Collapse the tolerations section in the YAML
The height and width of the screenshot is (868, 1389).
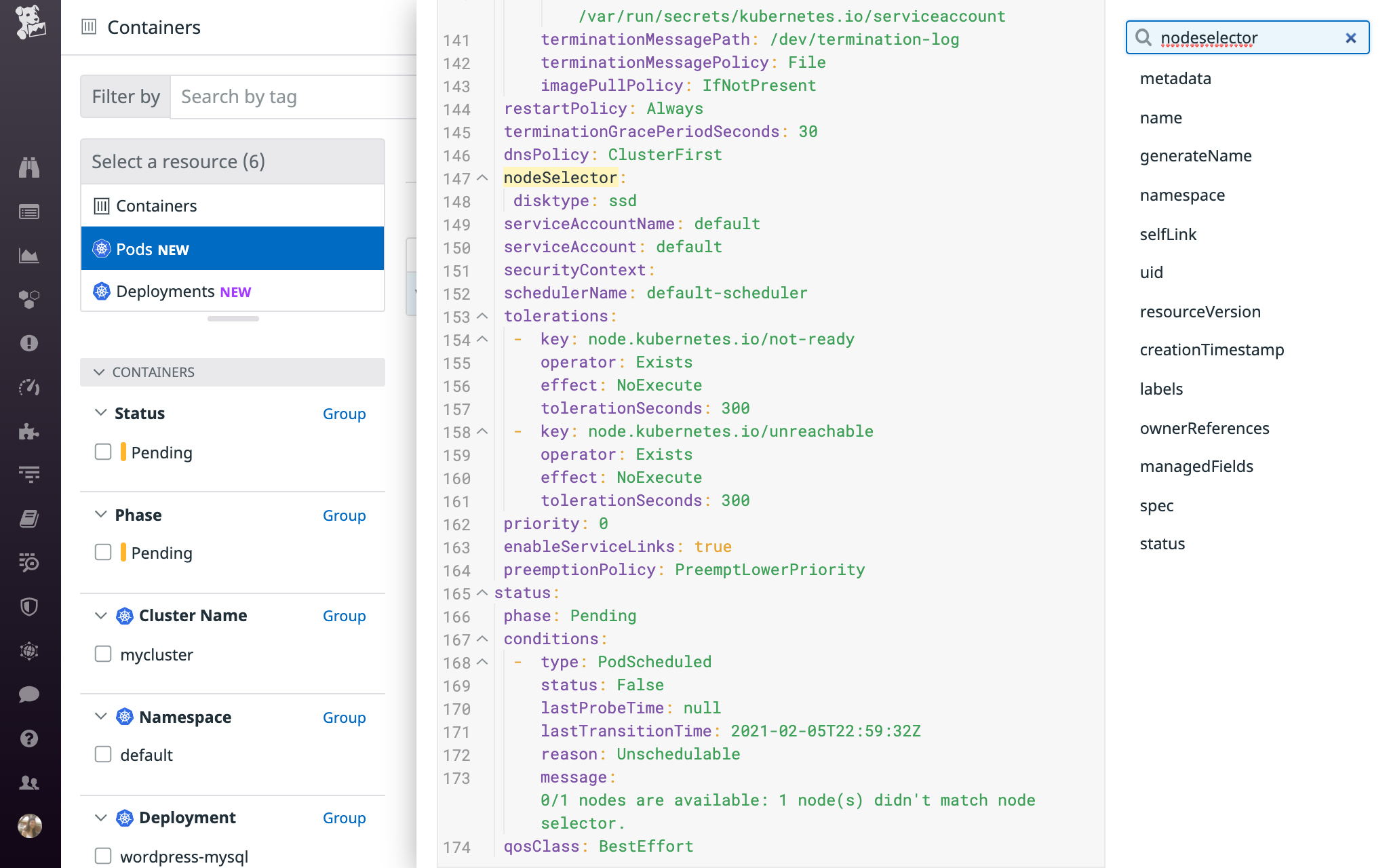[482, 317]
